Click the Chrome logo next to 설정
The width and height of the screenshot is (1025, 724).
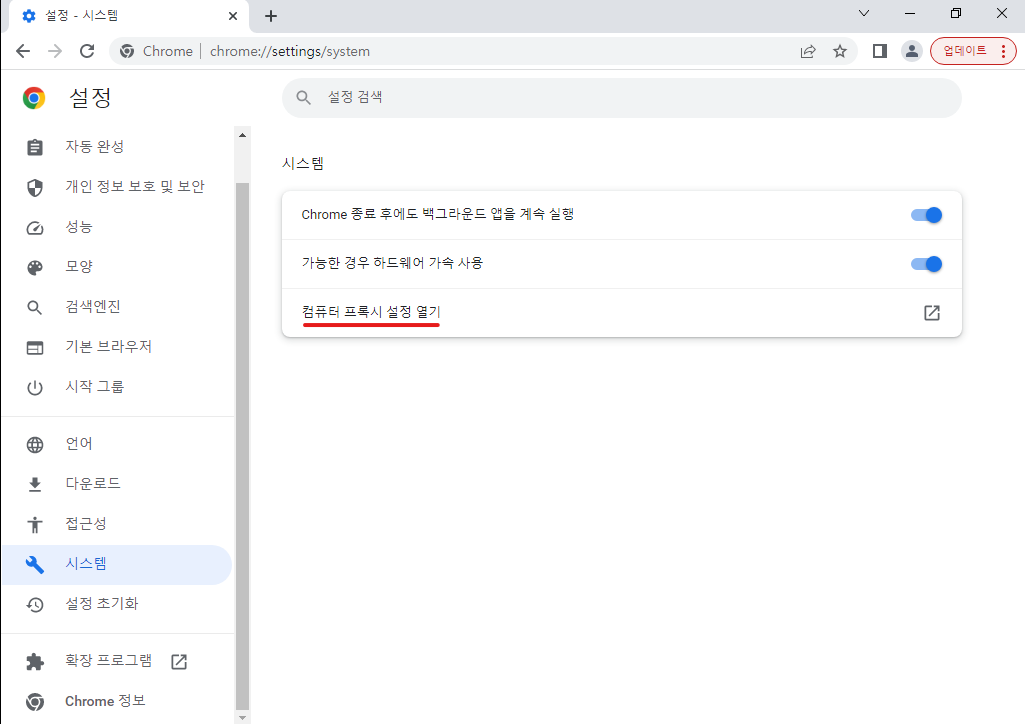pyautogui.click(x=34, y=98)
